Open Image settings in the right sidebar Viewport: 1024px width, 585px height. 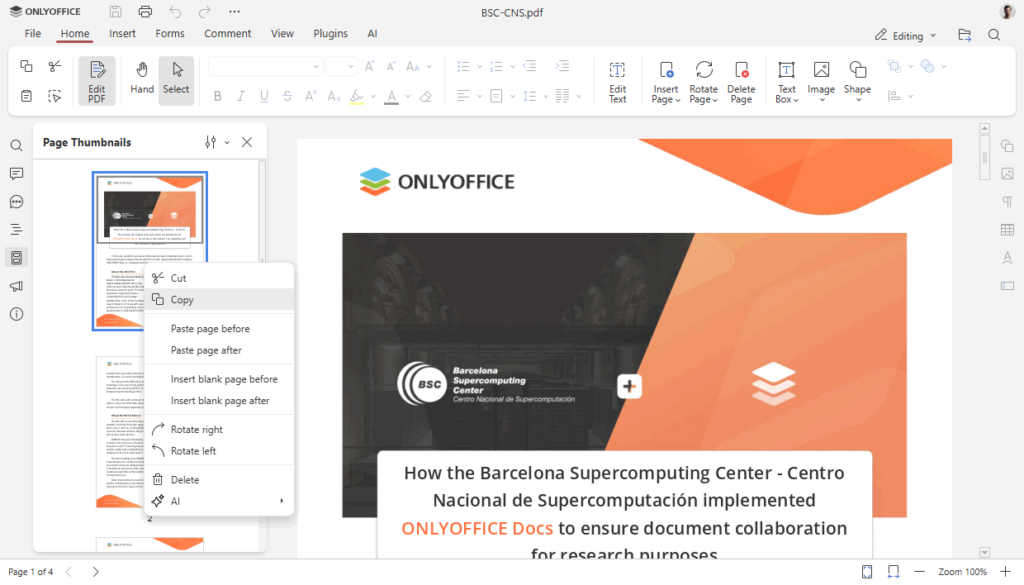1008,174
